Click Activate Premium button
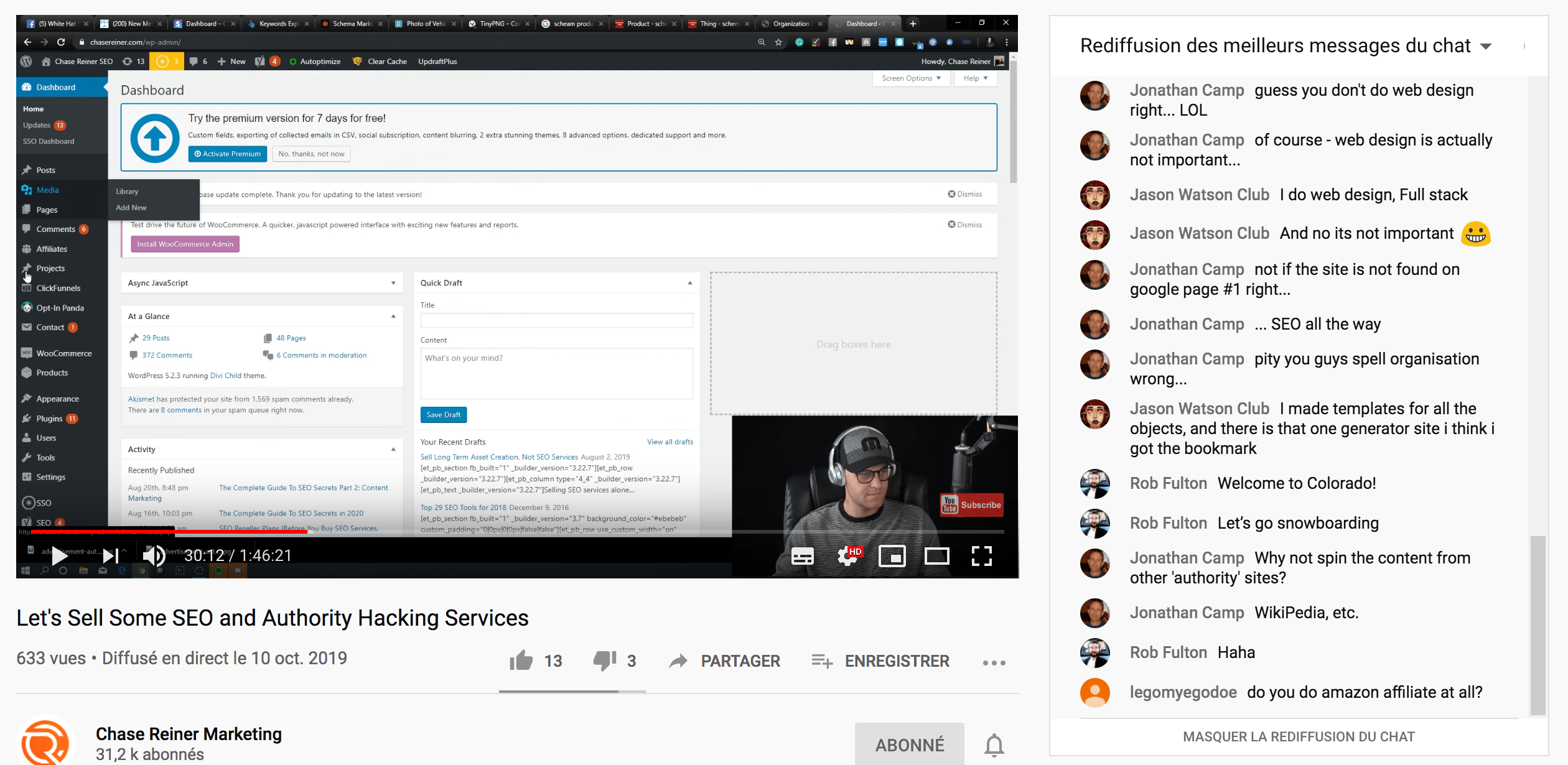 tap(228, 154)
